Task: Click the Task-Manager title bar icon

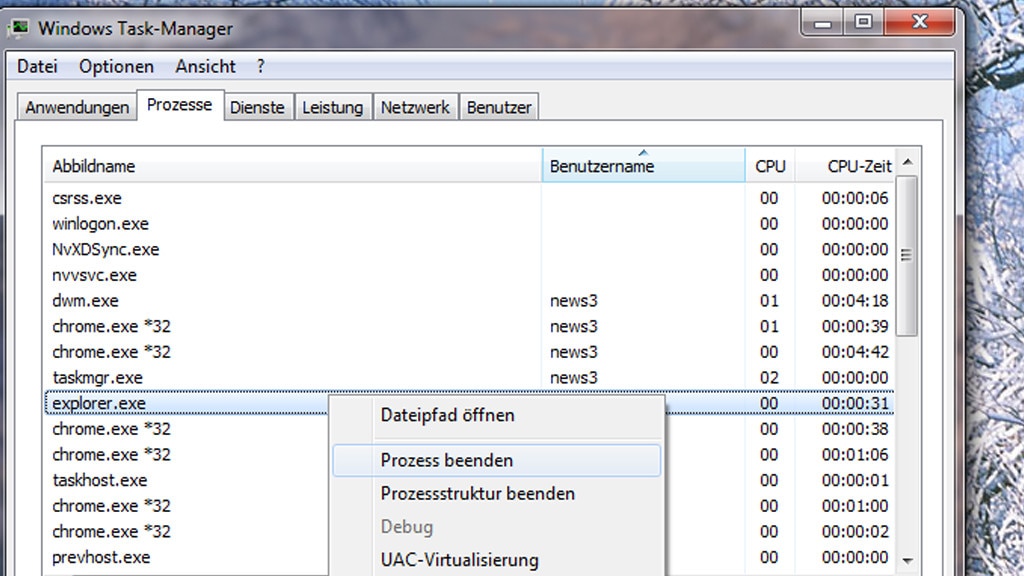Action: 19,28
